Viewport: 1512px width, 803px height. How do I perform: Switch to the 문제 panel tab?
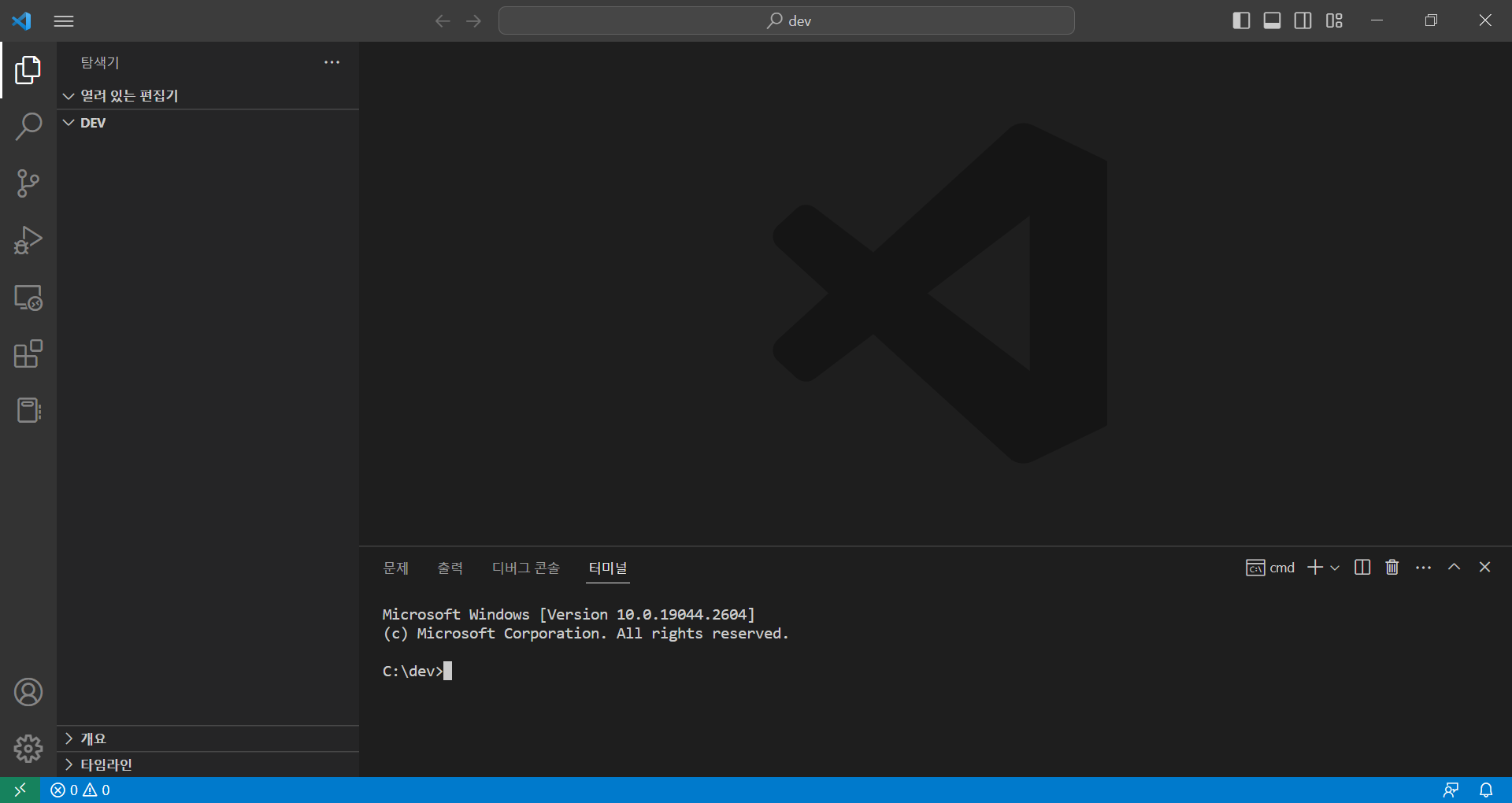coord(395,568)
